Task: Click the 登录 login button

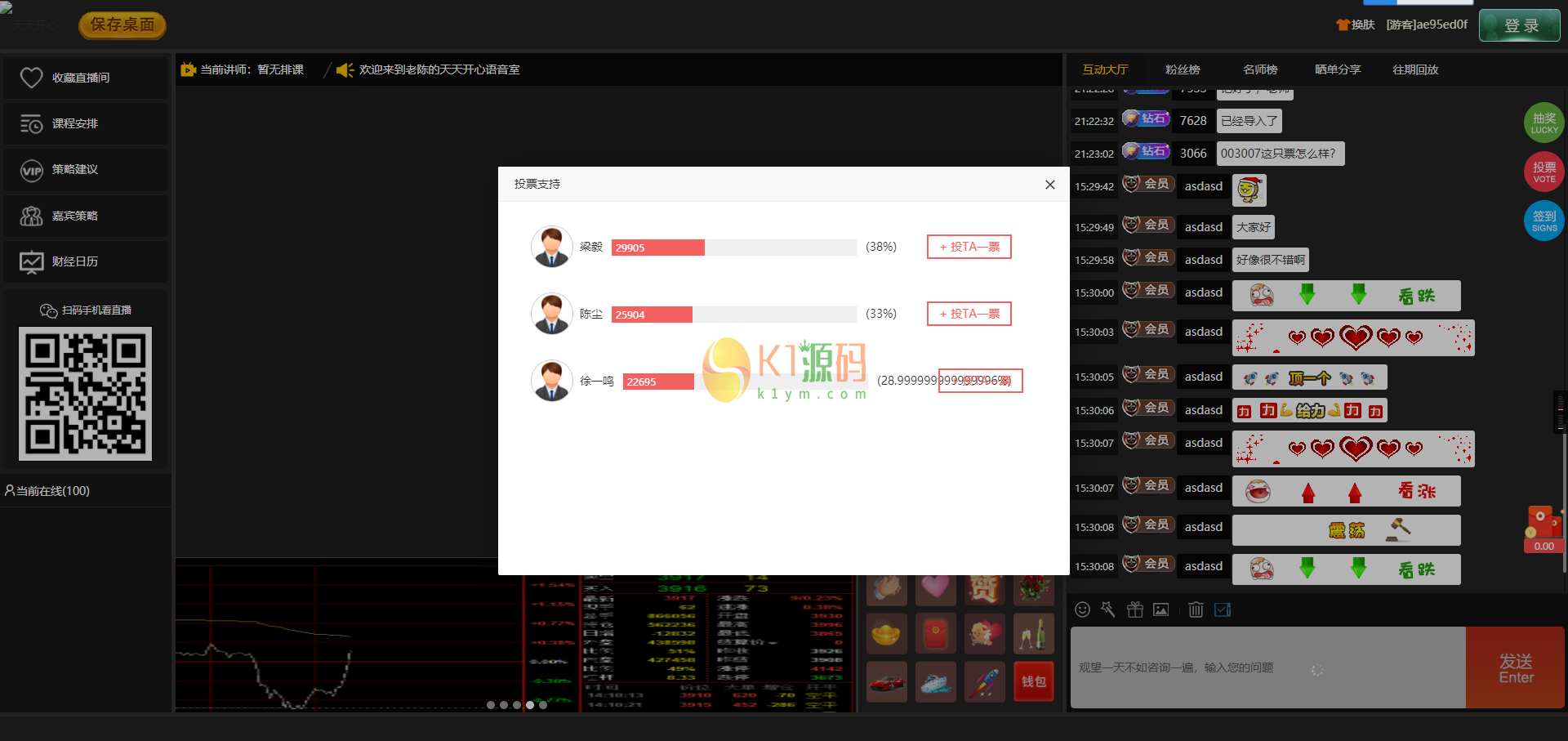Action: click(x=1520, y=25)
